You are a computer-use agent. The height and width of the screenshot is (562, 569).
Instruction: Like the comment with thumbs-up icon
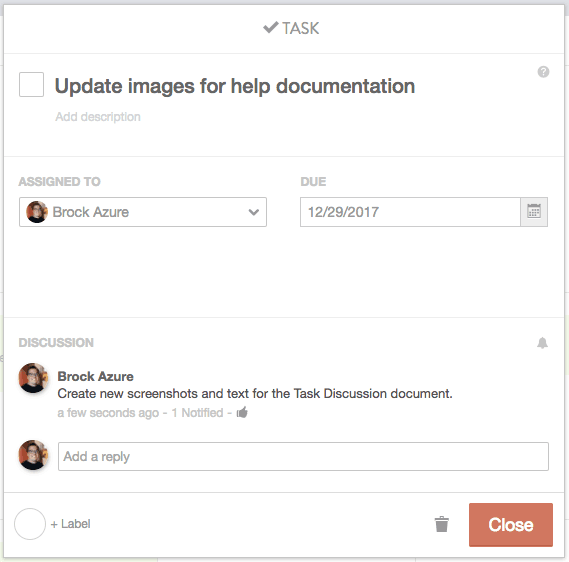tap(242, 413)
